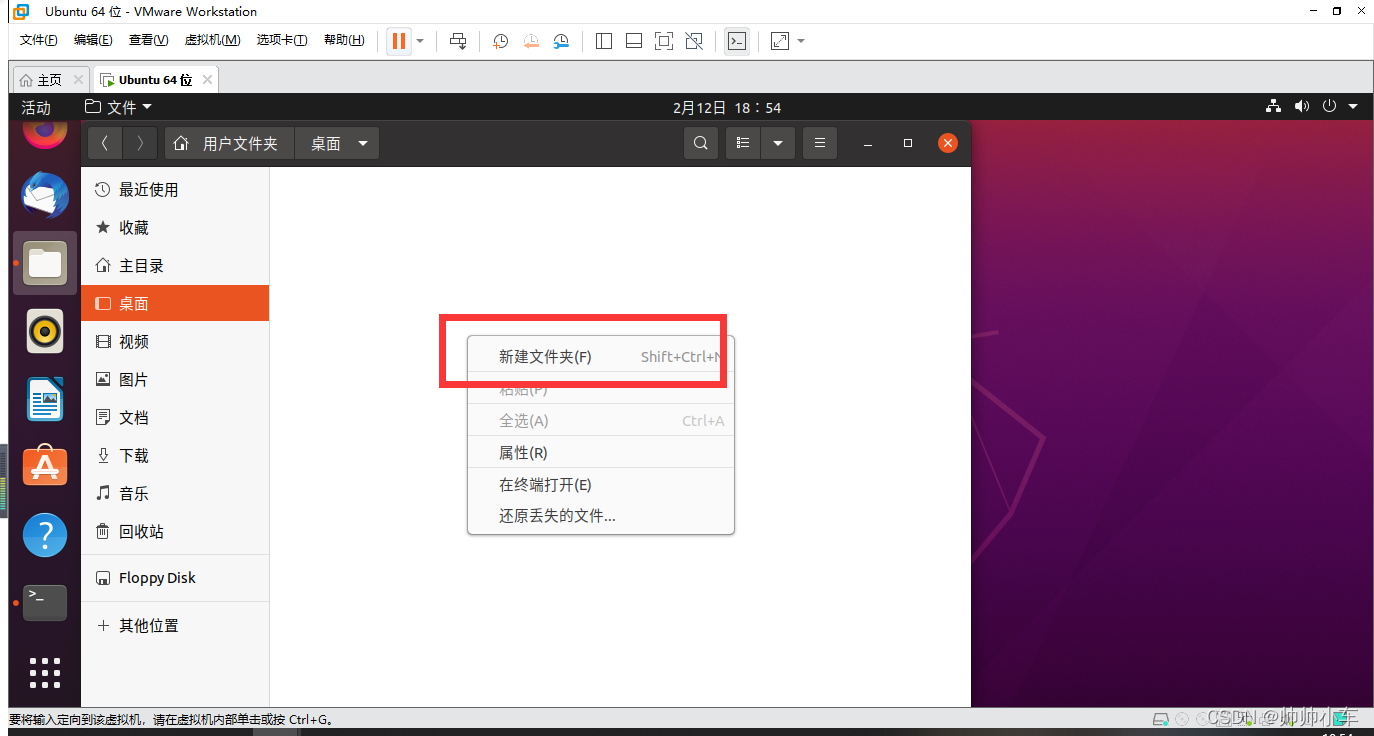Screen dimensions: 1374x736
Task: Choose 属性(R) from the context menu
Action: [x=601, y=453]
